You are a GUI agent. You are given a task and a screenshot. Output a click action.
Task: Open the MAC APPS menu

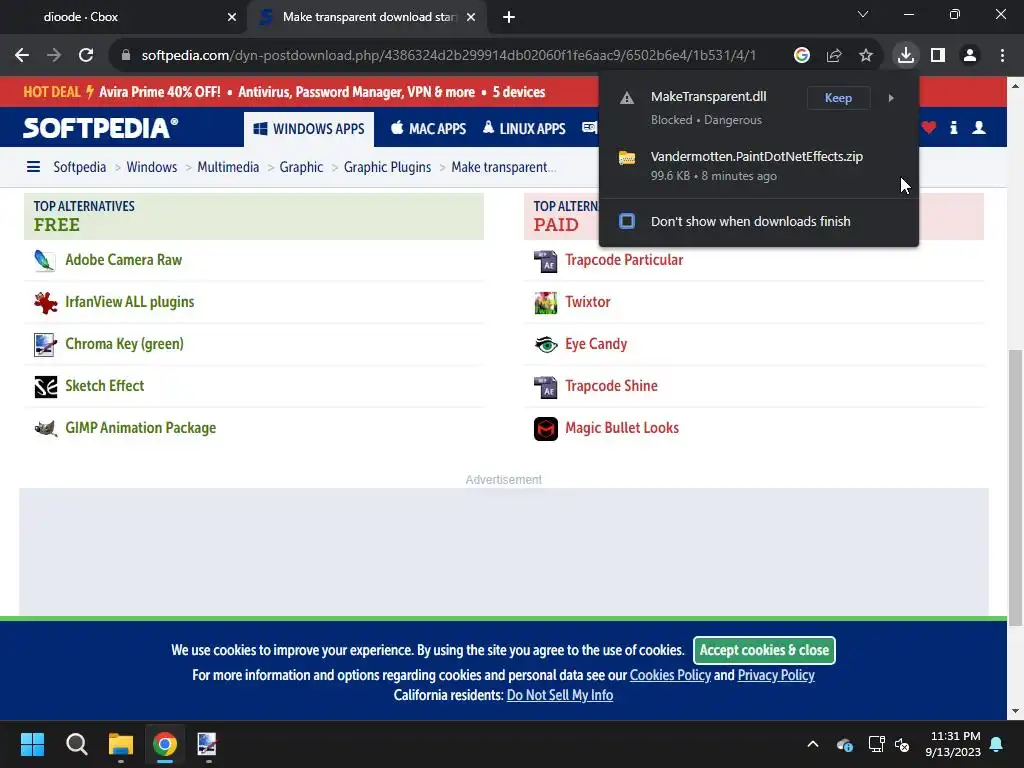coord(428,129)
